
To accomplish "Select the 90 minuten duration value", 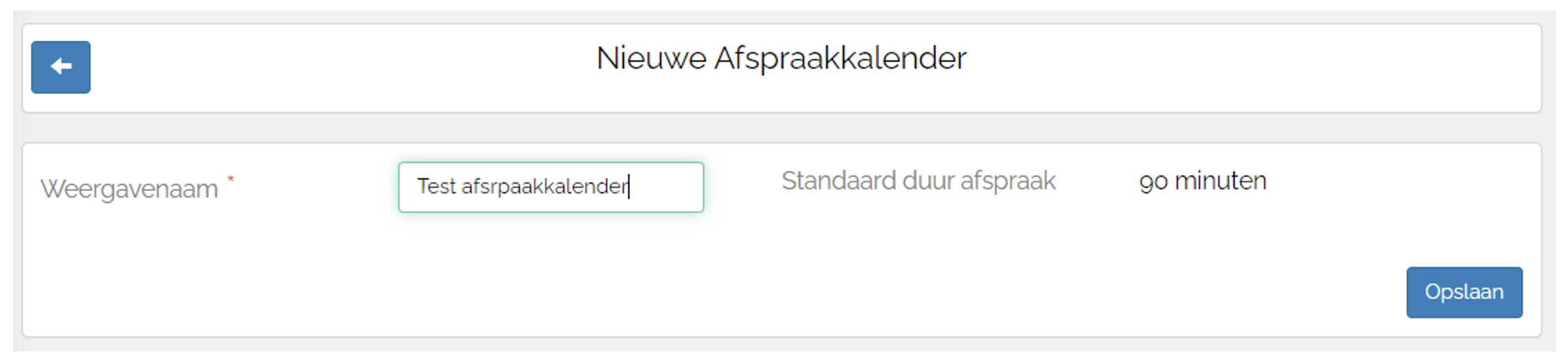I will point(1203,181).
